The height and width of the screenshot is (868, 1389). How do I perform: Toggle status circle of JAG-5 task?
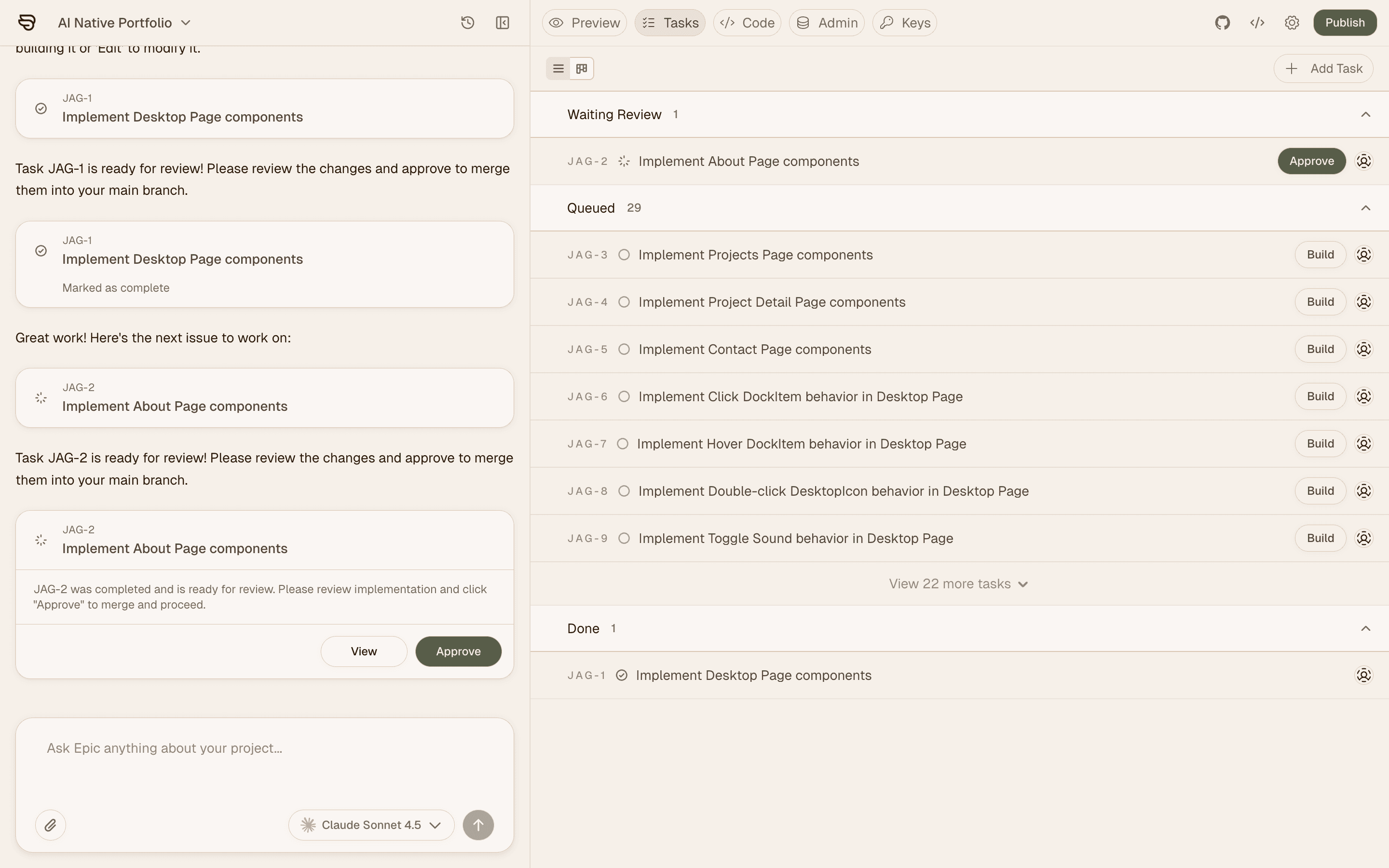[624, 350]
